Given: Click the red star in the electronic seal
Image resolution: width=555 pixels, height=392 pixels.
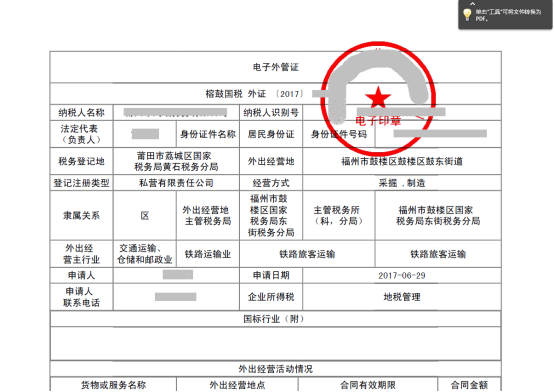Looking at the screenshot, I should [x=378, y=97].
